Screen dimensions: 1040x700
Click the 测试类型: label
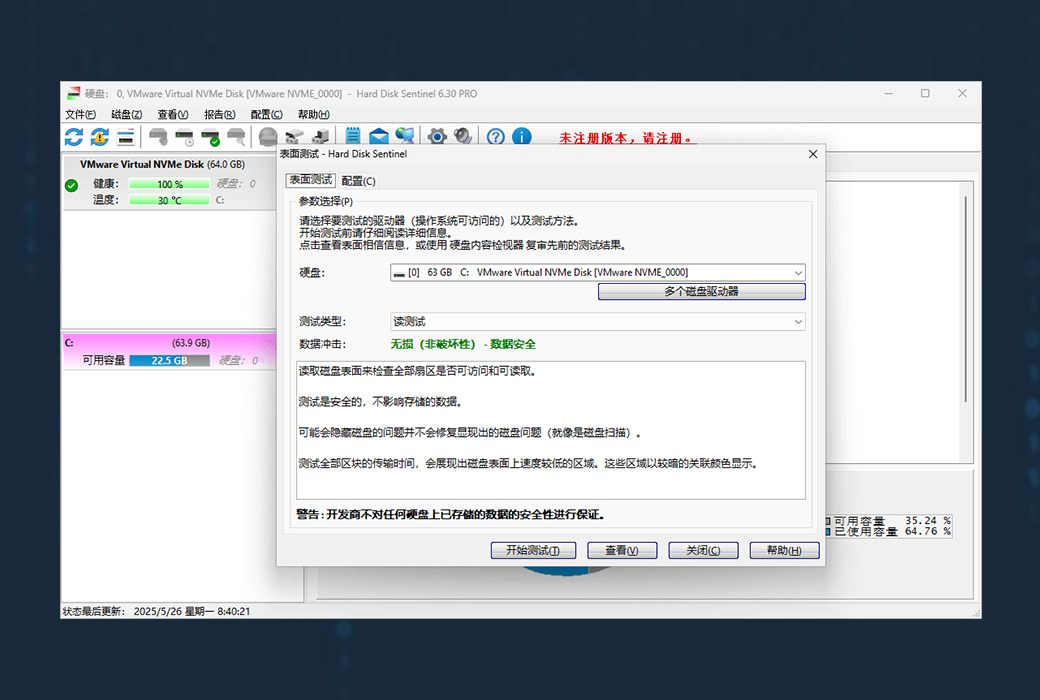tap(322, 322)
